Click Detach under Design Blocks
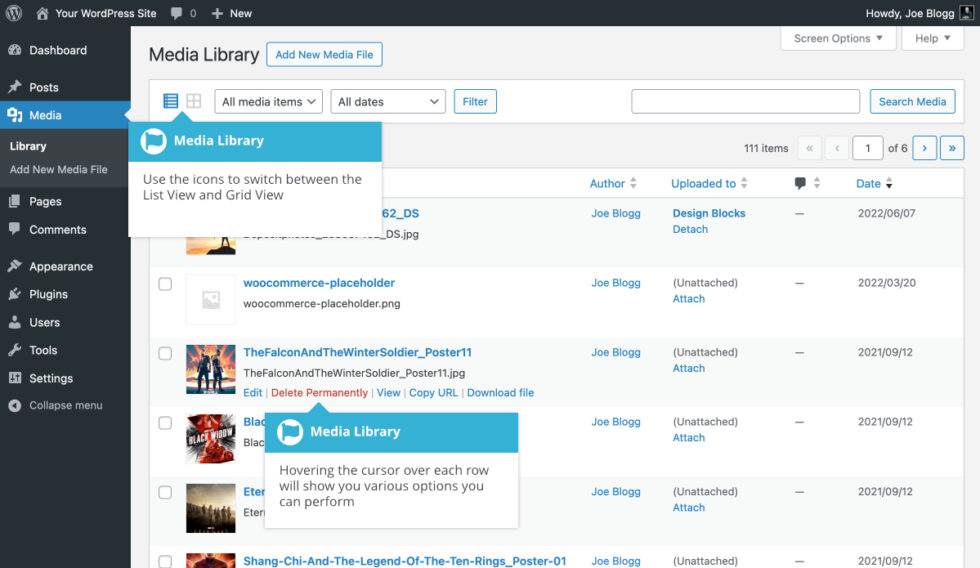 (690, 229)
